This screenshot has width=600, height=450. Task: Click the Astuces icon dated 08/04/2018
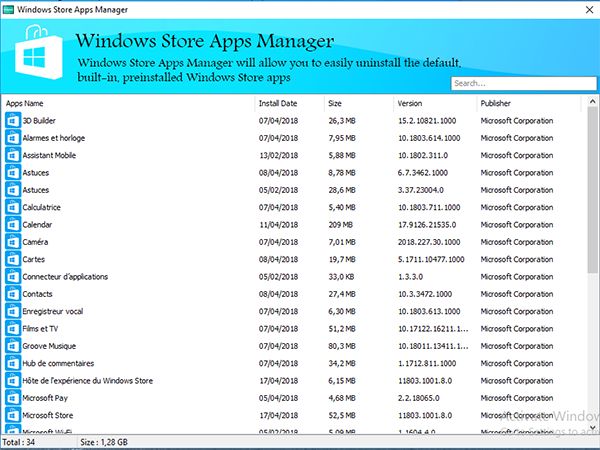13,173
